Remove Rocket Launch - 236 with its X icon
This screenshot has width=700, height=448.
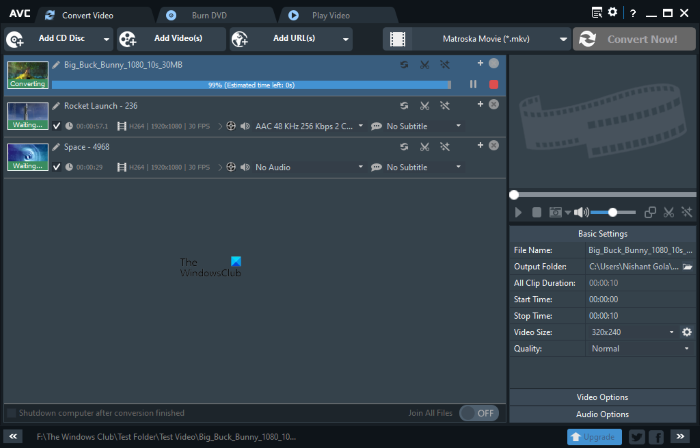(x=494, y=104)
